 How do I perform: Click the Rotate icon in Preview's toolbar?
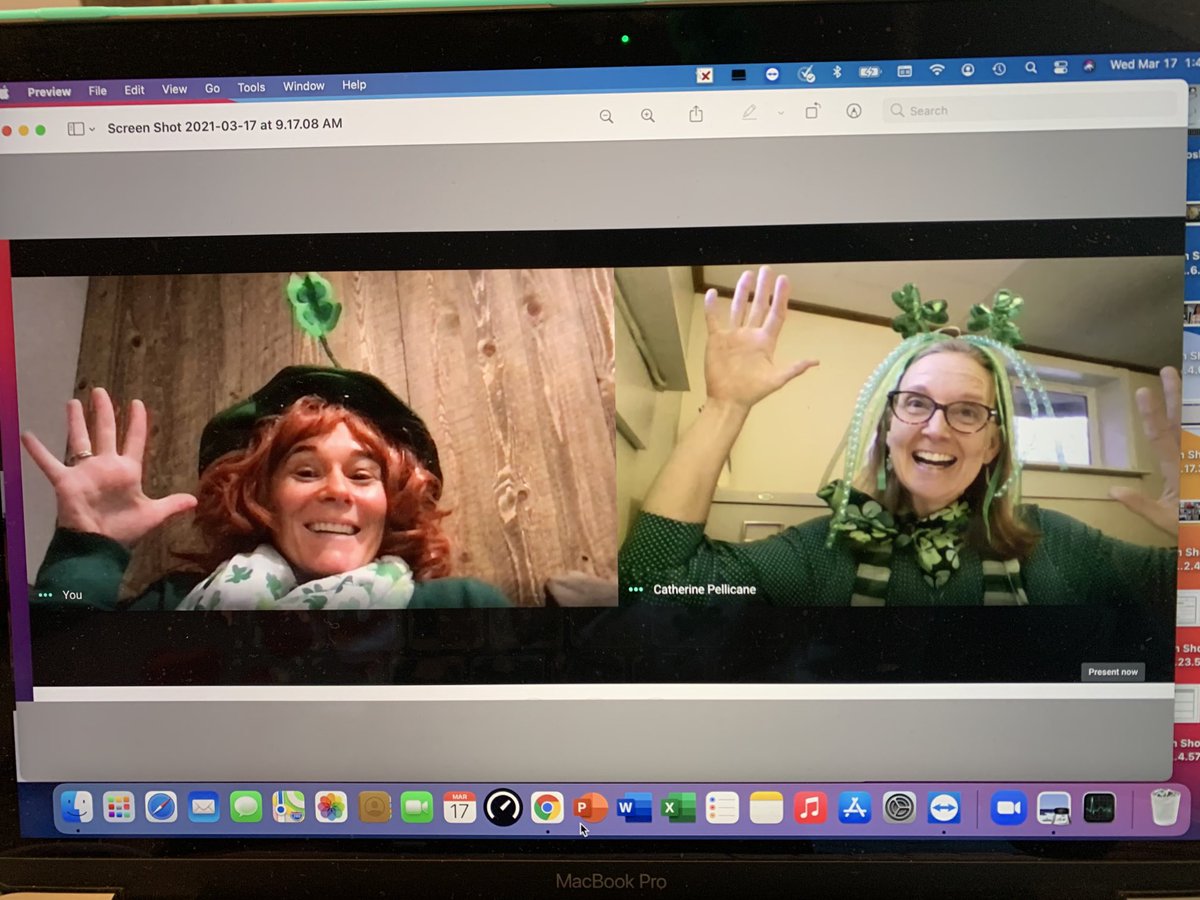(812, 112)
